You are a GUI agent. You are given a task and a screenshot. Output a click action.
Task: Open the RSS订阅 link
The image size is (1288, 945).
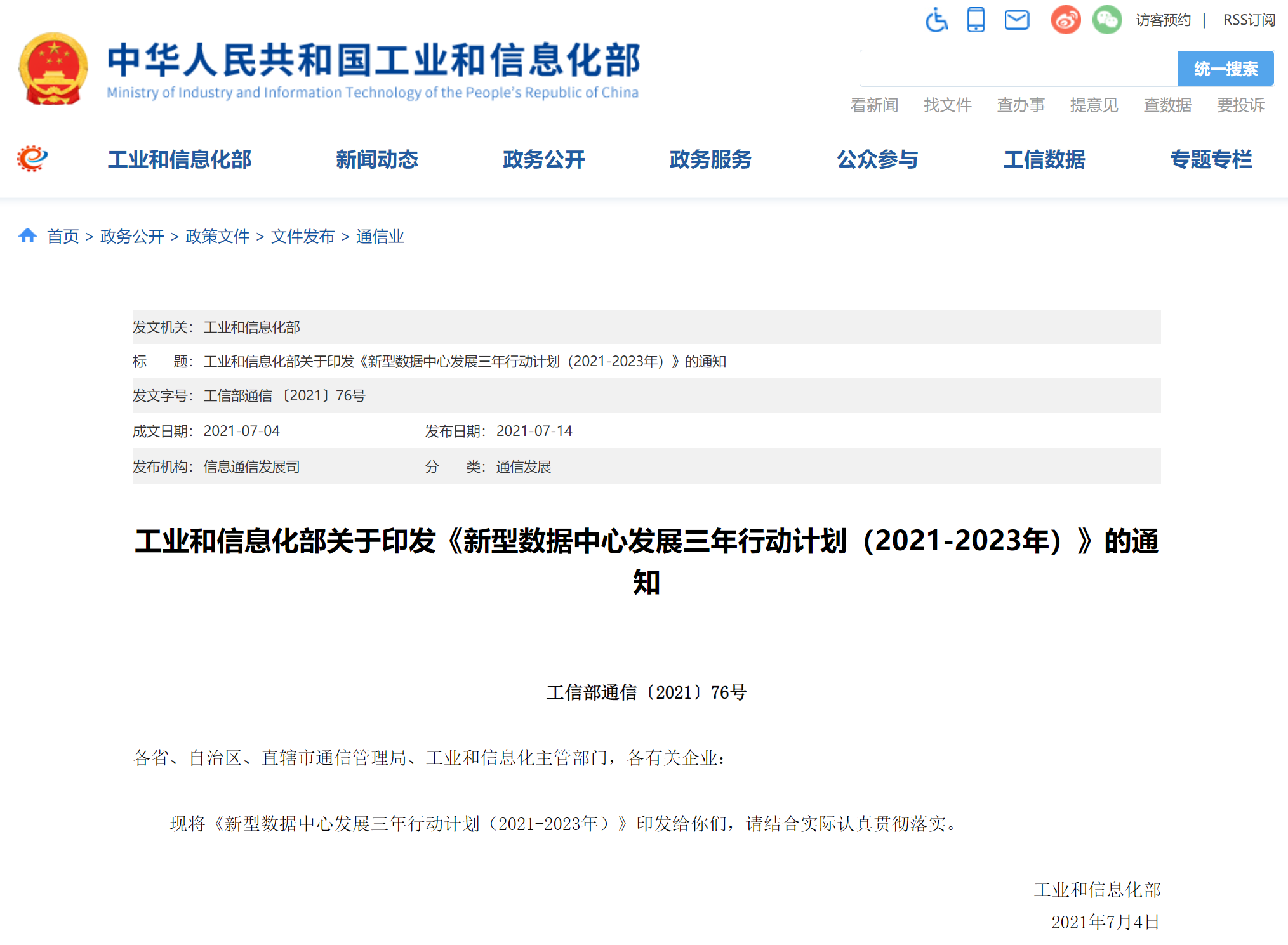(x=1249, y=20)
